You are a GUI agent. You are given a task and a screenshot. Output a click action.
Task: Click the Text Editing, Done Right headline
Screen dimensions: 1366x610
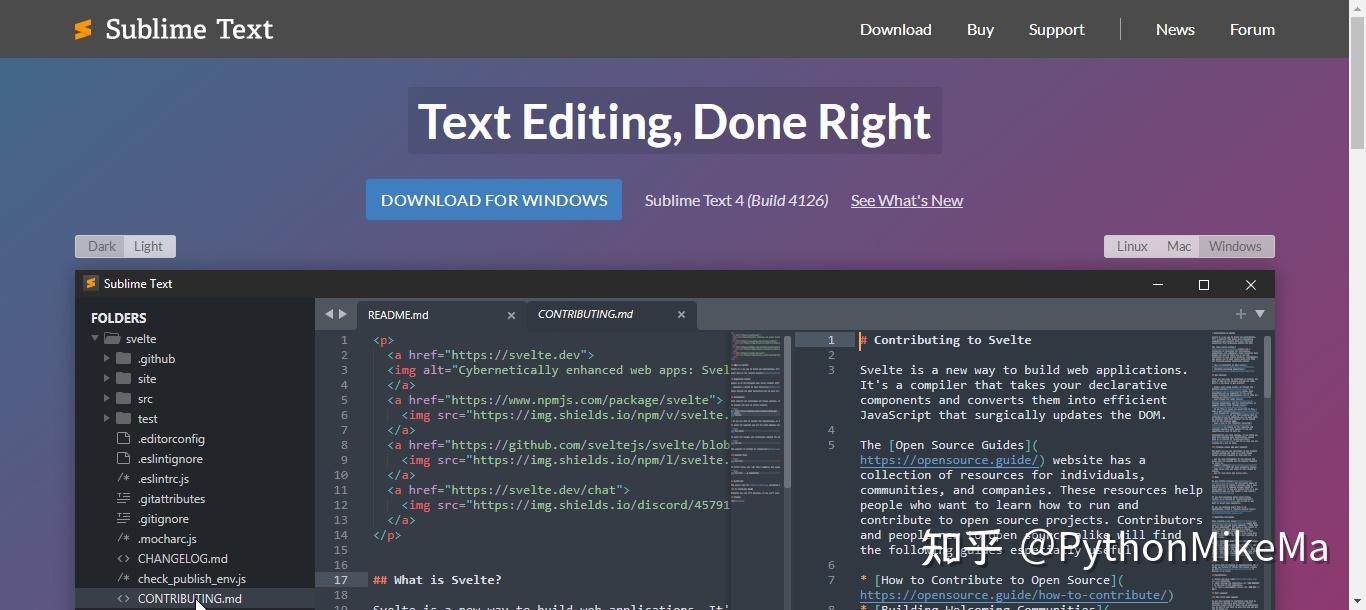click(x=675, y=121)
